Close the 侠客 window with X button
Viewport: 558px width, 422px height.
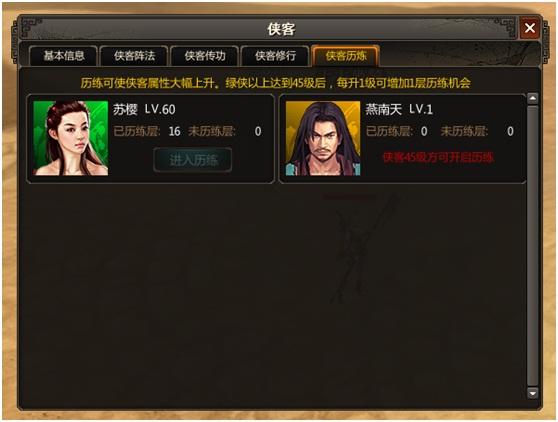(x=530, y=28)
